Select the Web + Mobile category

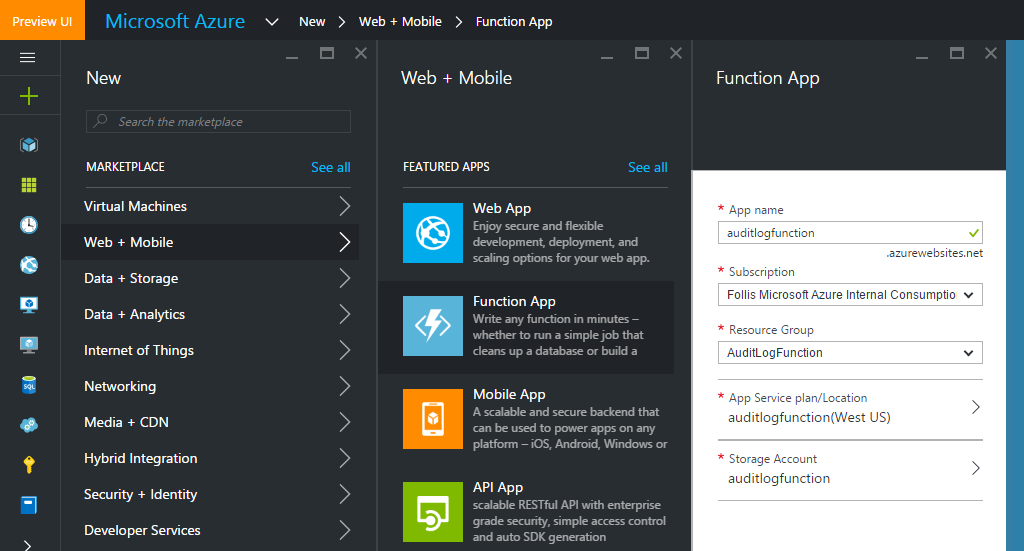[210, 242]
